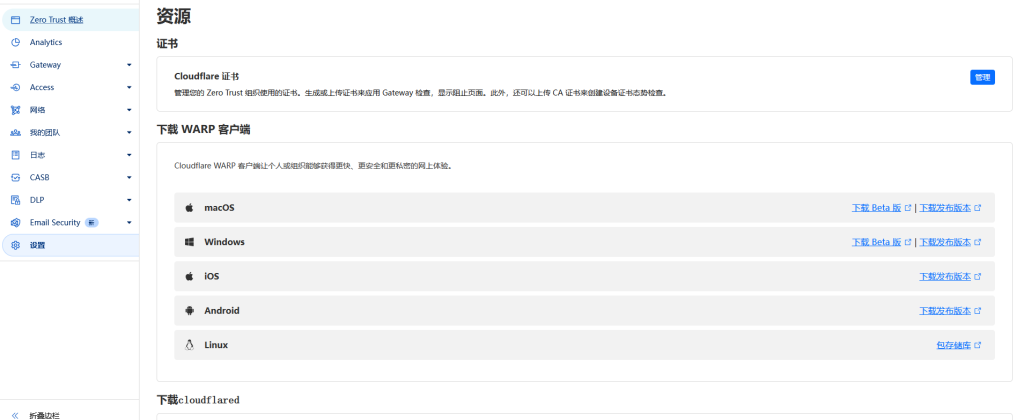Click external-link icon beside Windows 下载 Beta 版
The image size is (1024, 420).
click(x=907, y=242)
